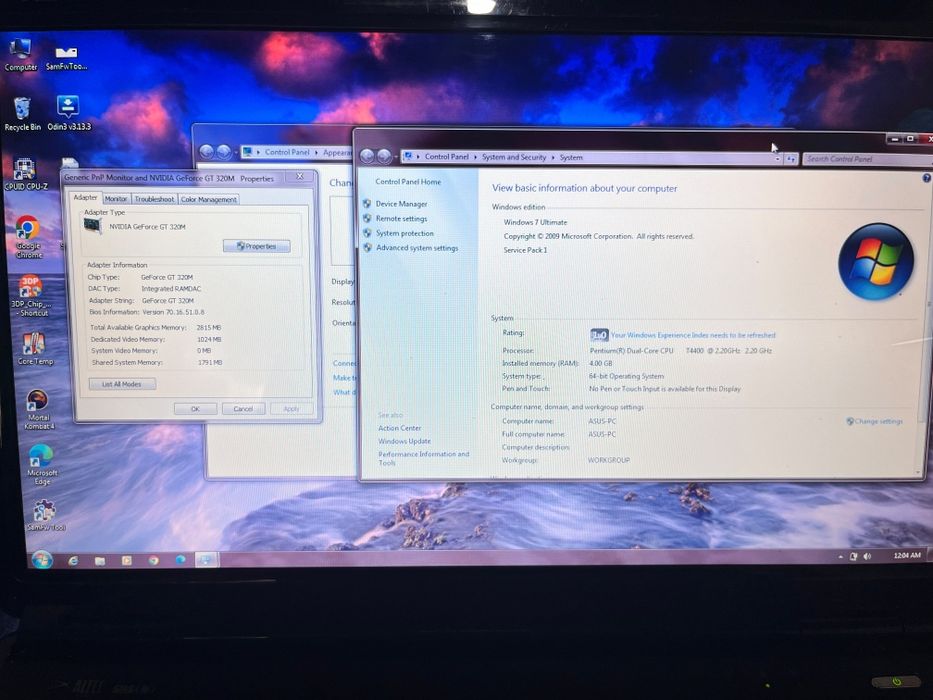Screen dimensions: 933x700
Task: Open Internet Explorer from the taskbar
Action: 73,560
